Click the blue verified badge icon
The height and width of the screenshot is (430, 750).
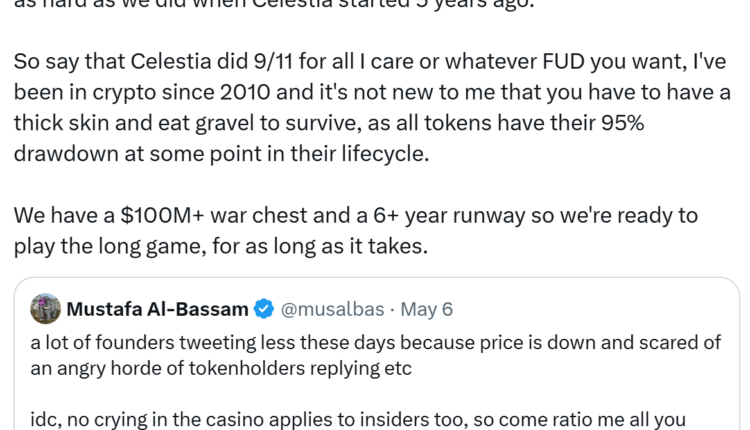(267, 309)
